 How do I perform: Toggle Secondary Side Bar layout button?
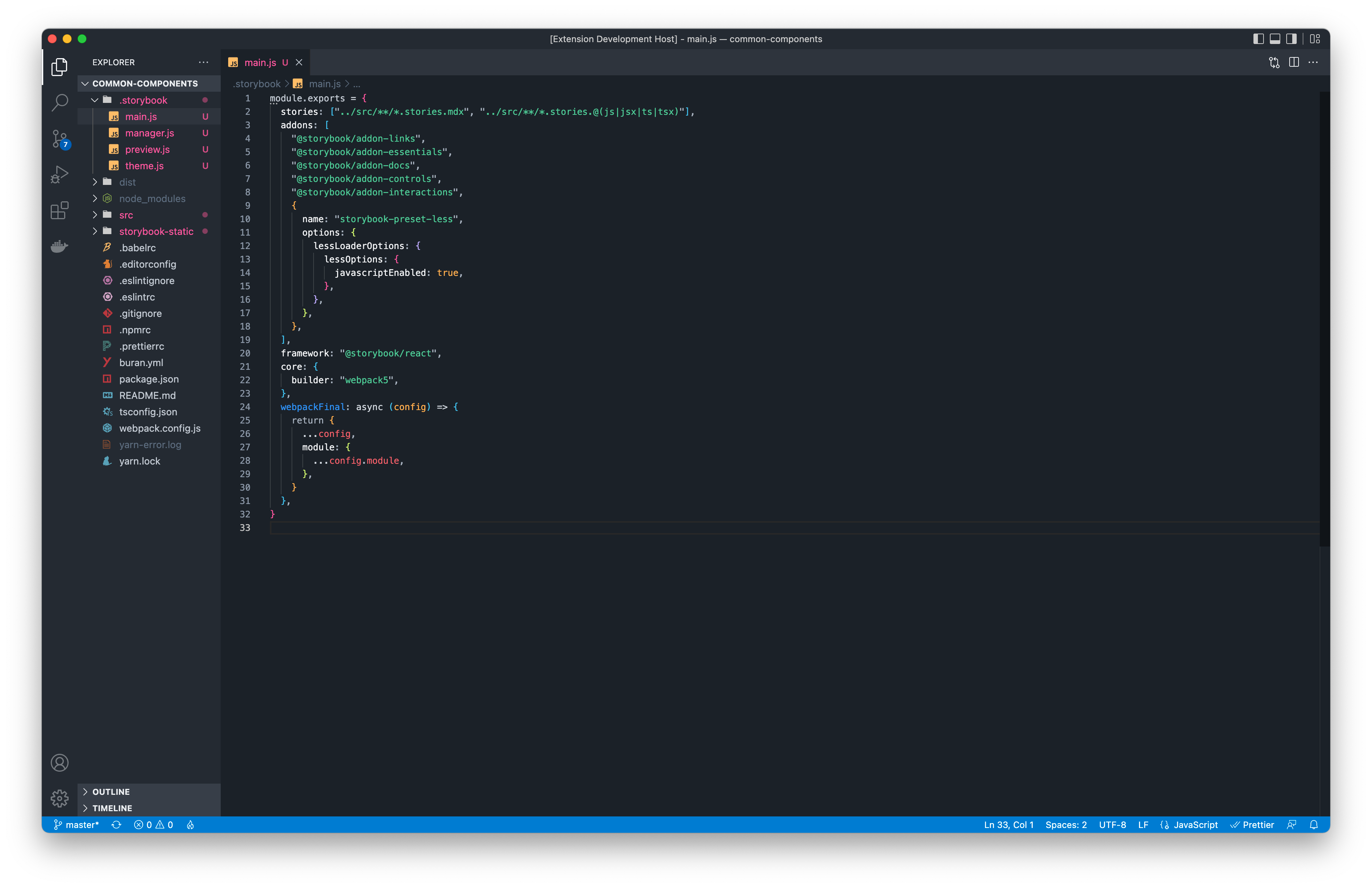click(1291, 39)
